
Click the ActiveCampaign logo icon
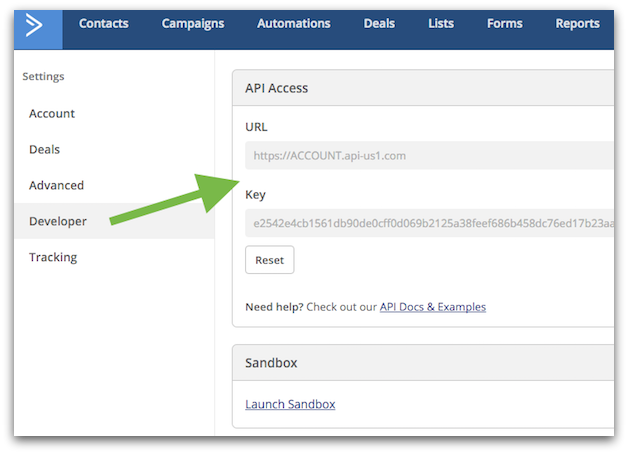tap(36, 25)
